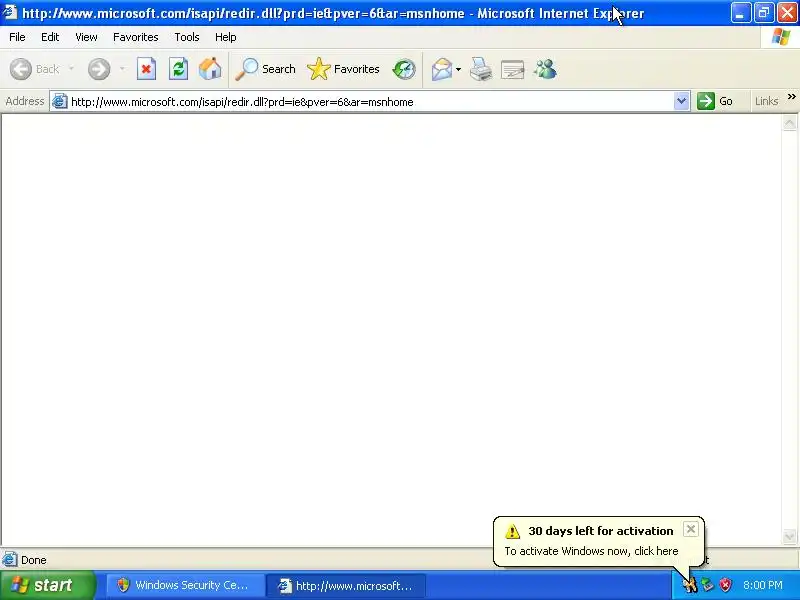Expand the Address bar URL dropdown

(x=681, y=102)
